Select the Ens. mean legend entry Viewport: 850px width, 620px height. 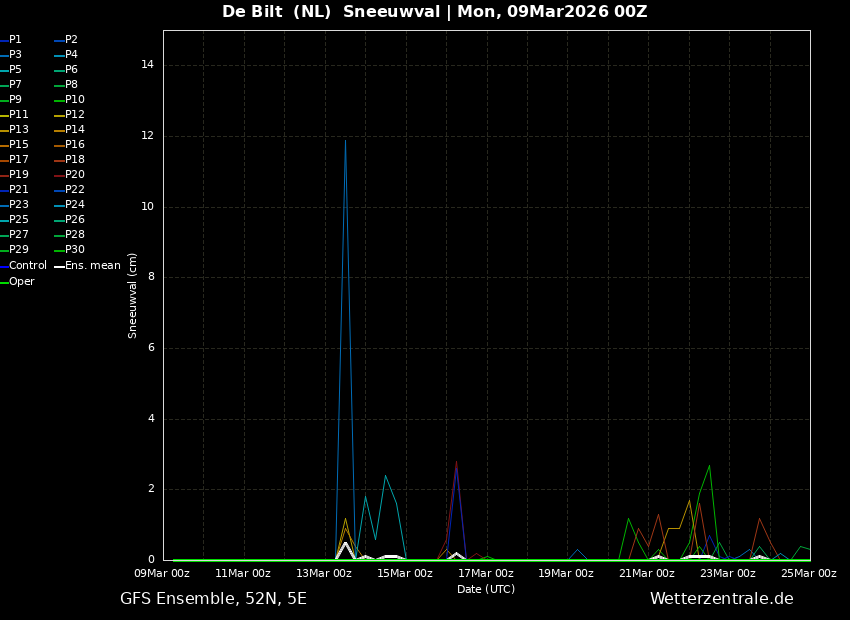[x=92, y=266]
